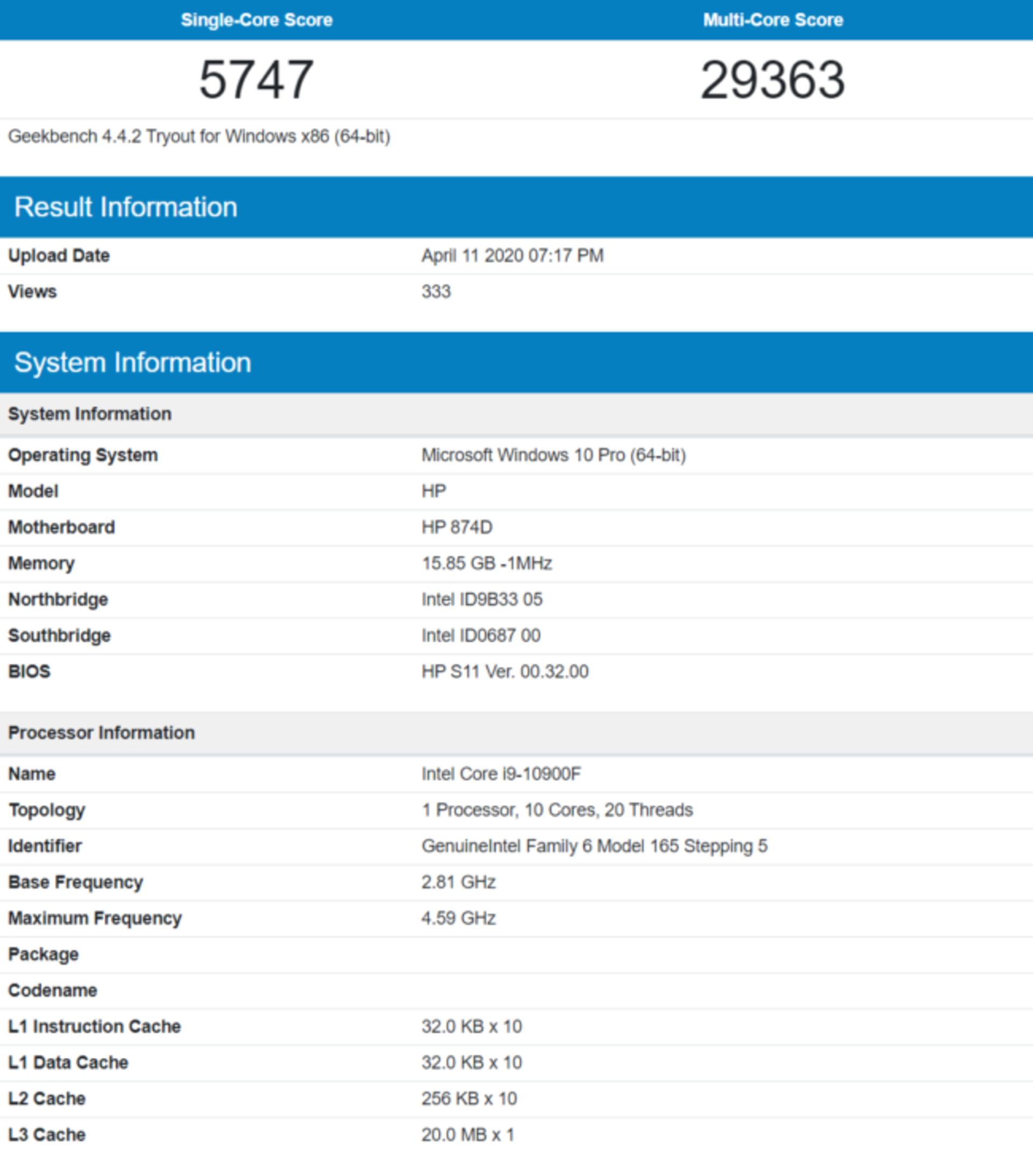Click the Multi-Core Score header
This screenshot has height=1176, width=1033.
pos(772,19)
